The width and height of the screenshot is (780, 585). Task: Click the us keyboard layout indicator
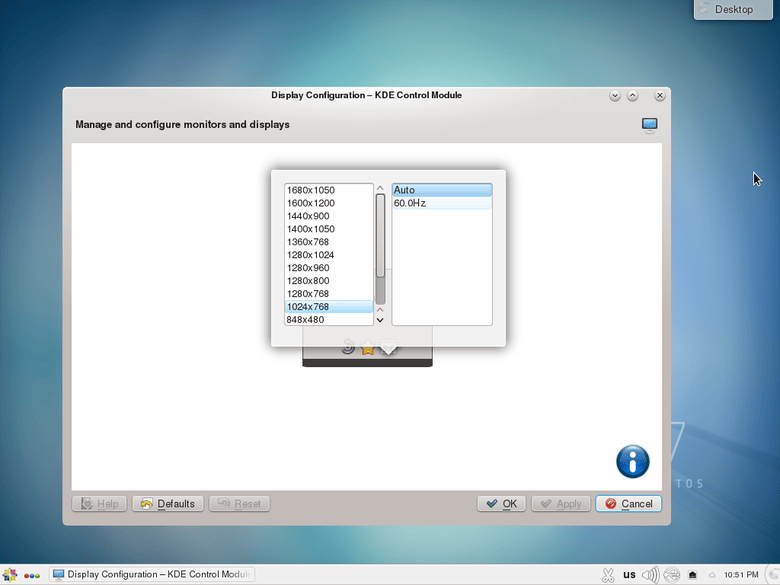629,575
